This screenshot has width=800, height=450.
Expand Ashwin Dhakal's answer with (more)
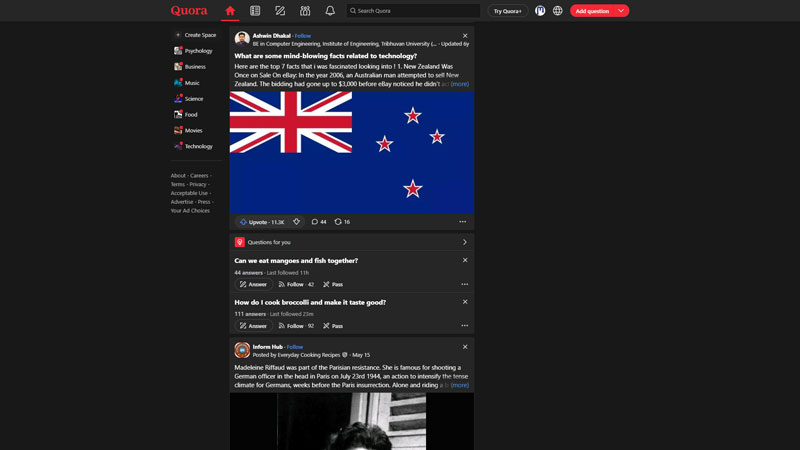click(x=460, y=84)
